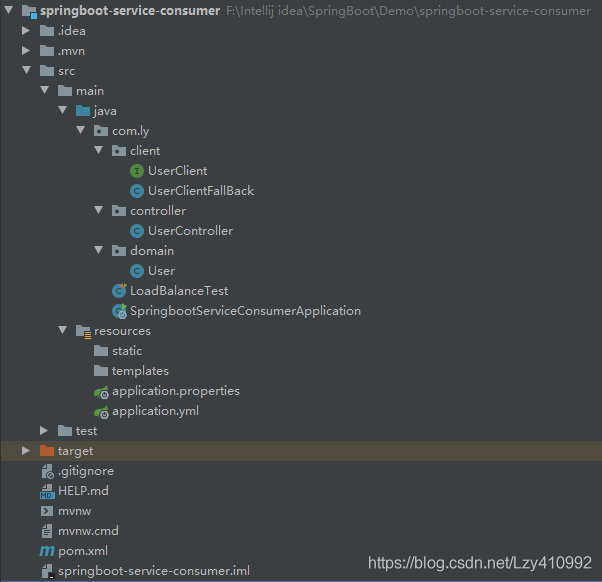The image size is (602, 582).
Task: Click the HELP.md markdown file icon
Action: coord(47,491)
